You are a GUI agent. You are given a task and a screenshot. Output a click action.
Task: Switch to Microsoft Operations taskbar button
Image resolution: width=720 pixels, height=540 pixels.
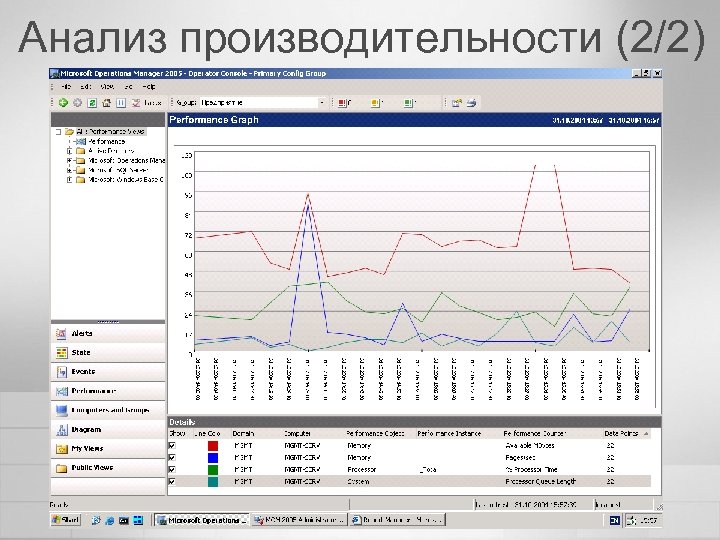click(202, 520)
